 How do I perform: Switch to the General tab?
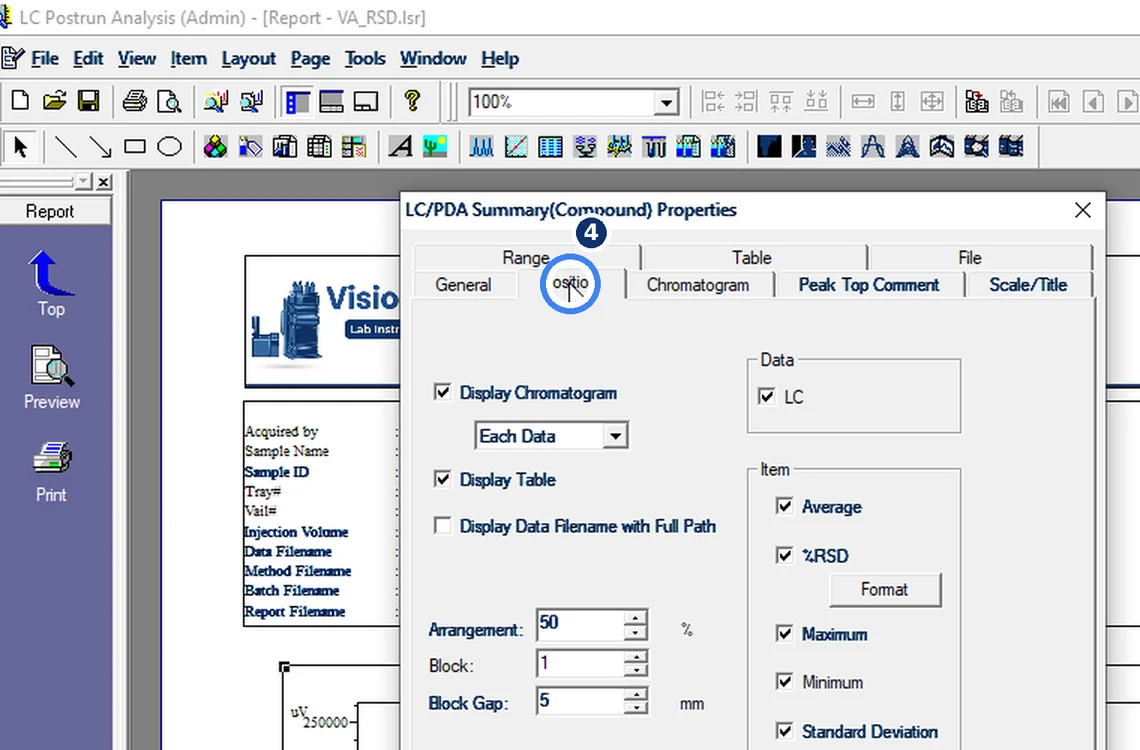[463, 285]
